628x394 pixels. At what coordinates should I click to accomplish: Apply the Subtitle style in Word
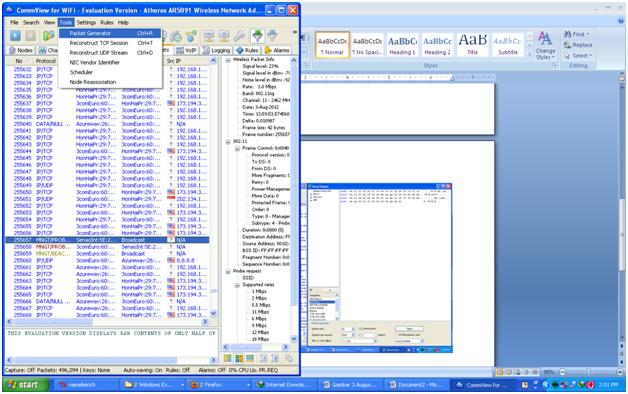click(x=507, y=45)
